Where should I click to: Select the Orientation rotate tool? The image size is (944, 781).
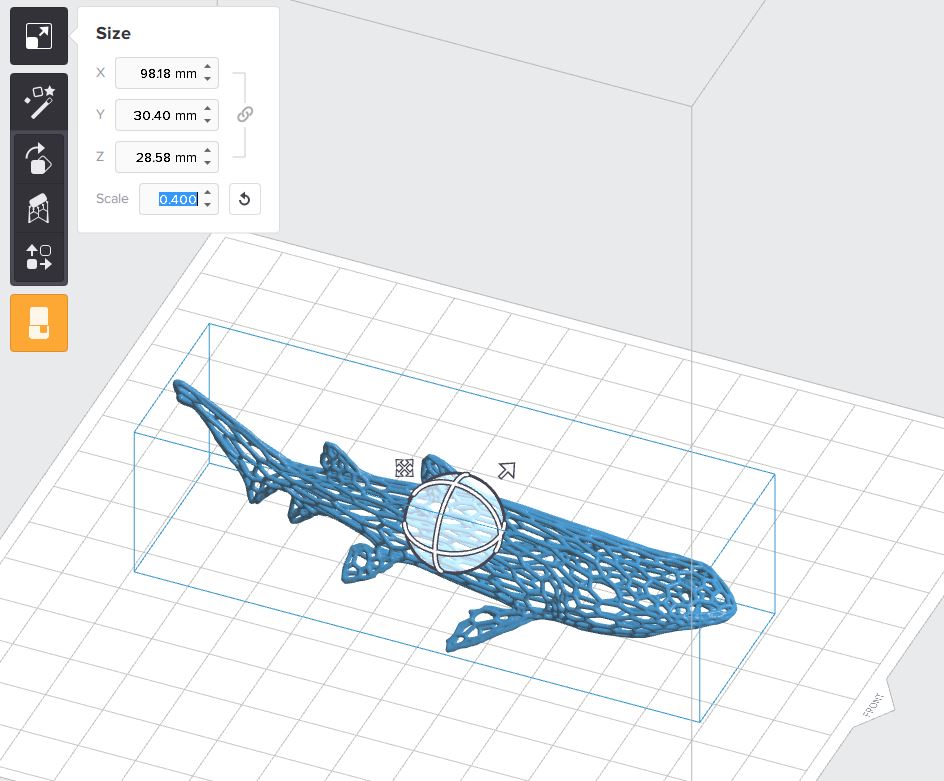pos(39,158)
